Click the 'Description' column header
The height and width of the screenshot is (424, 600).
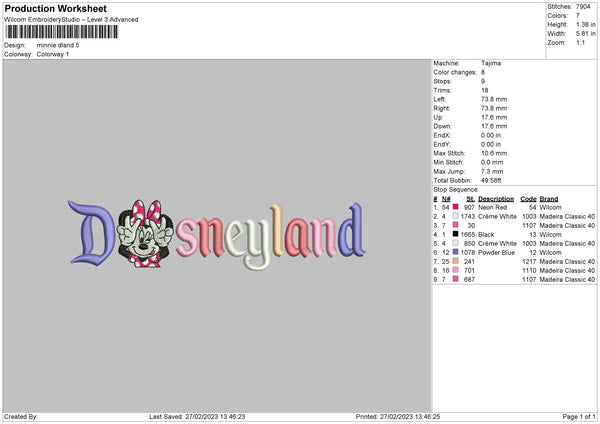click(496, 199)
